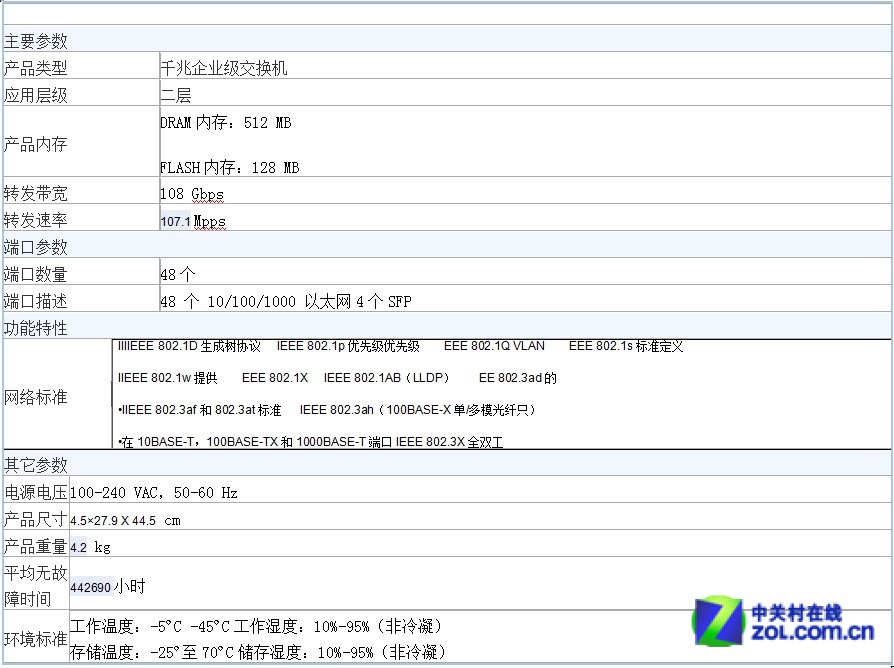Click the 网络标准 row label

36,397
